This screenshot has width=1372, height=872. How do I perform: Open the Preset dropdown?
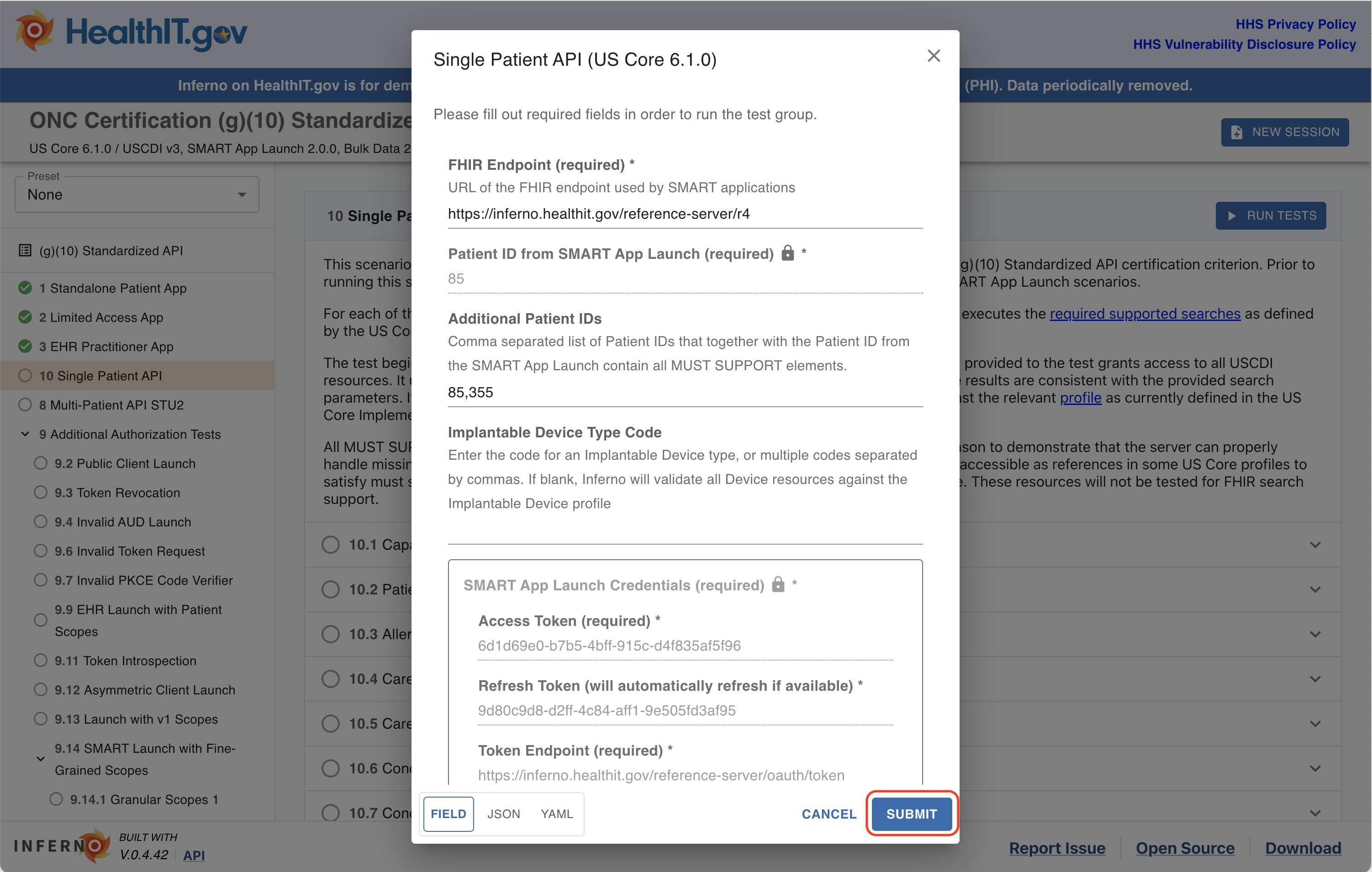137,194
